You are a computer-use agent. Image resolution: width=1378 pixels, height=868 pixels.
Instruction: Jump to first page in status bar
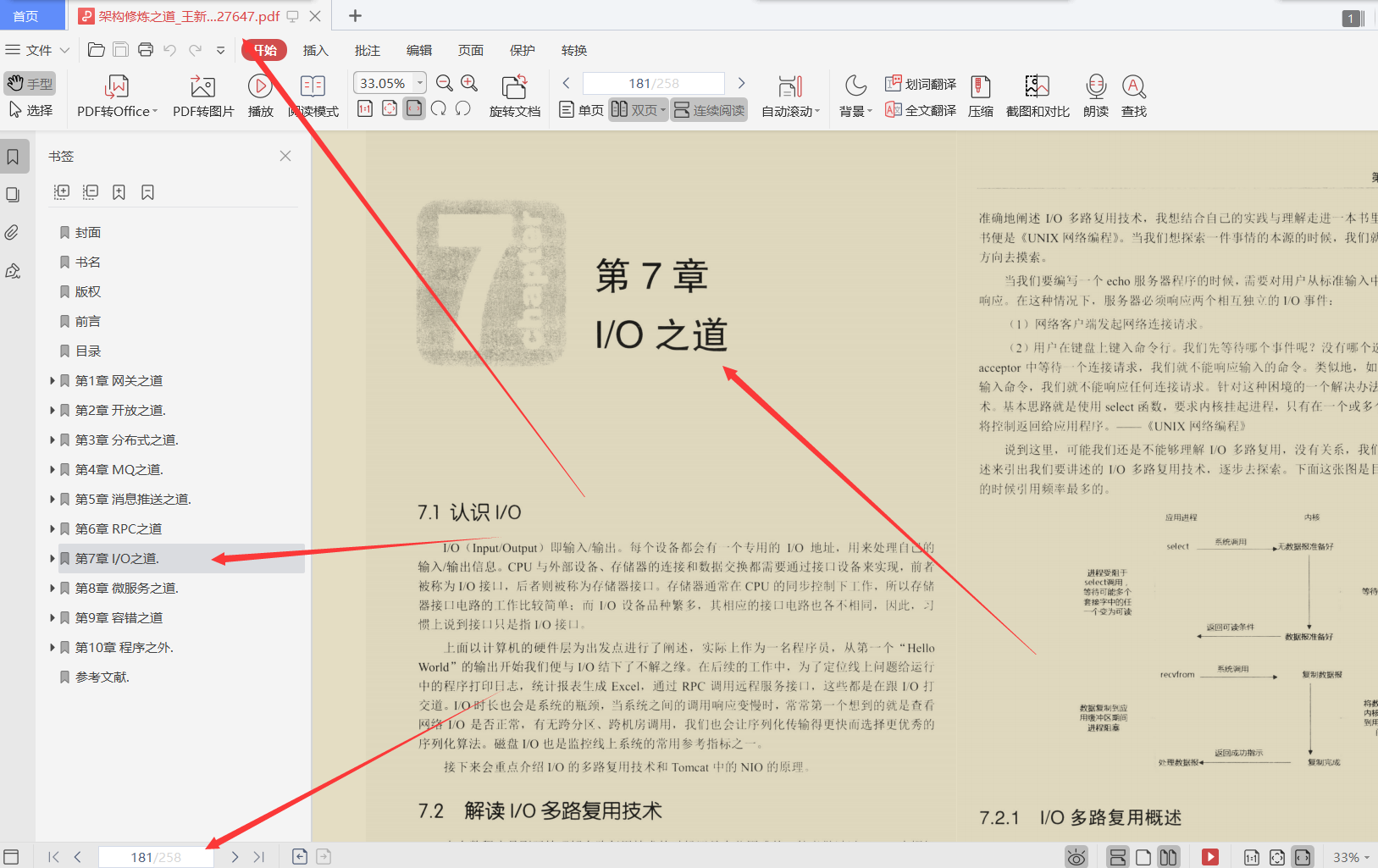(x=53, y=857)
